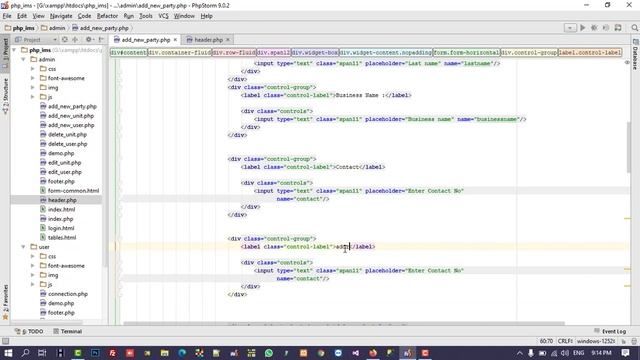Click div#content breadcrumb
The height and width of the screenshot is (360, 640).
point(129,53)
